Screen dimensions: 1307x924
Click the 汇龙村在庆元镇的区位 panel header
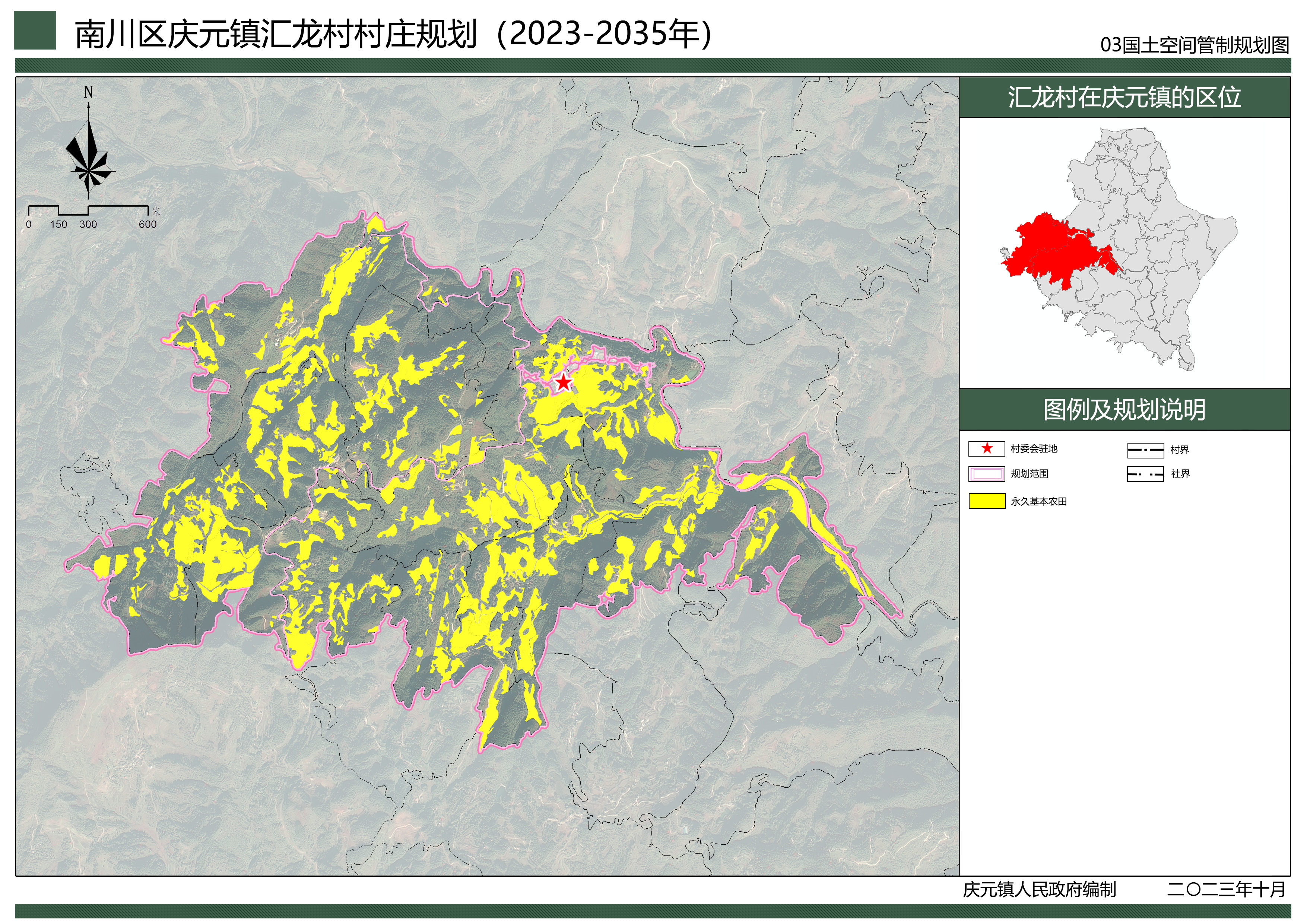[x=1124, y=97]
